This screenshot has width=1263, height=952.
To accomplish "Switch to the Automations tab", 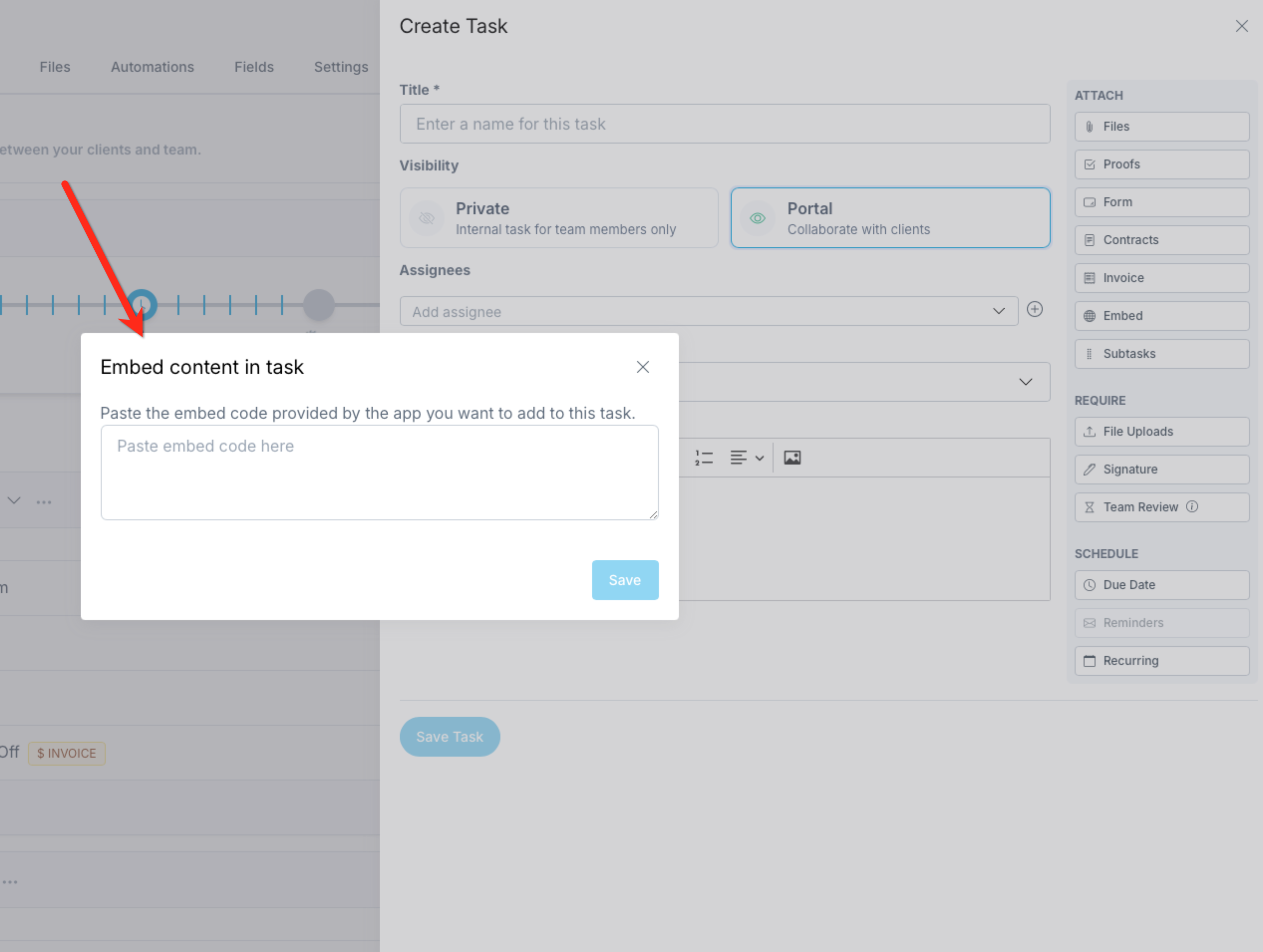I will click(153, 67).
